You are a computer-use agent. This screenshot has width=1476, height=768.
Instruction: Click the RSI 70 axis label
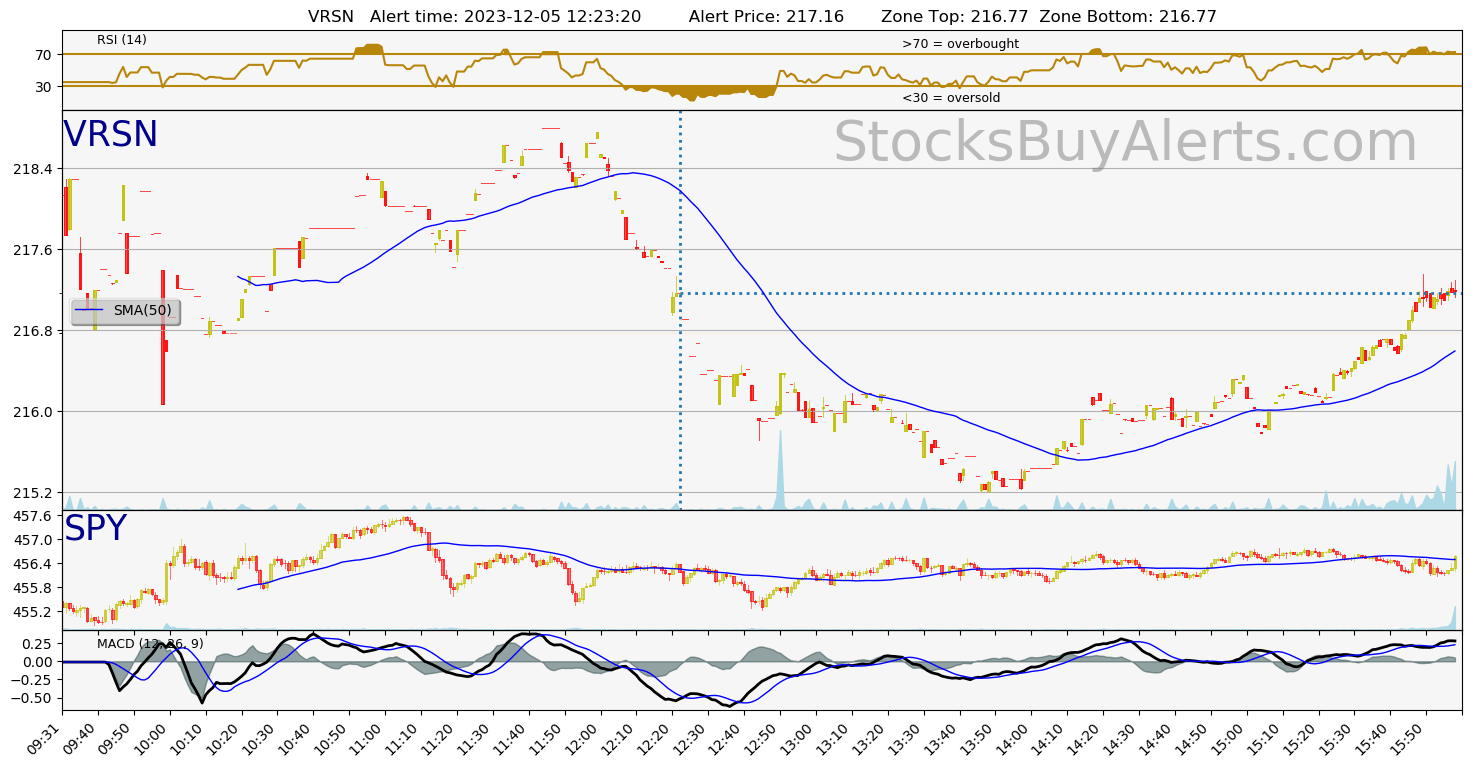(x=44, y=55)
